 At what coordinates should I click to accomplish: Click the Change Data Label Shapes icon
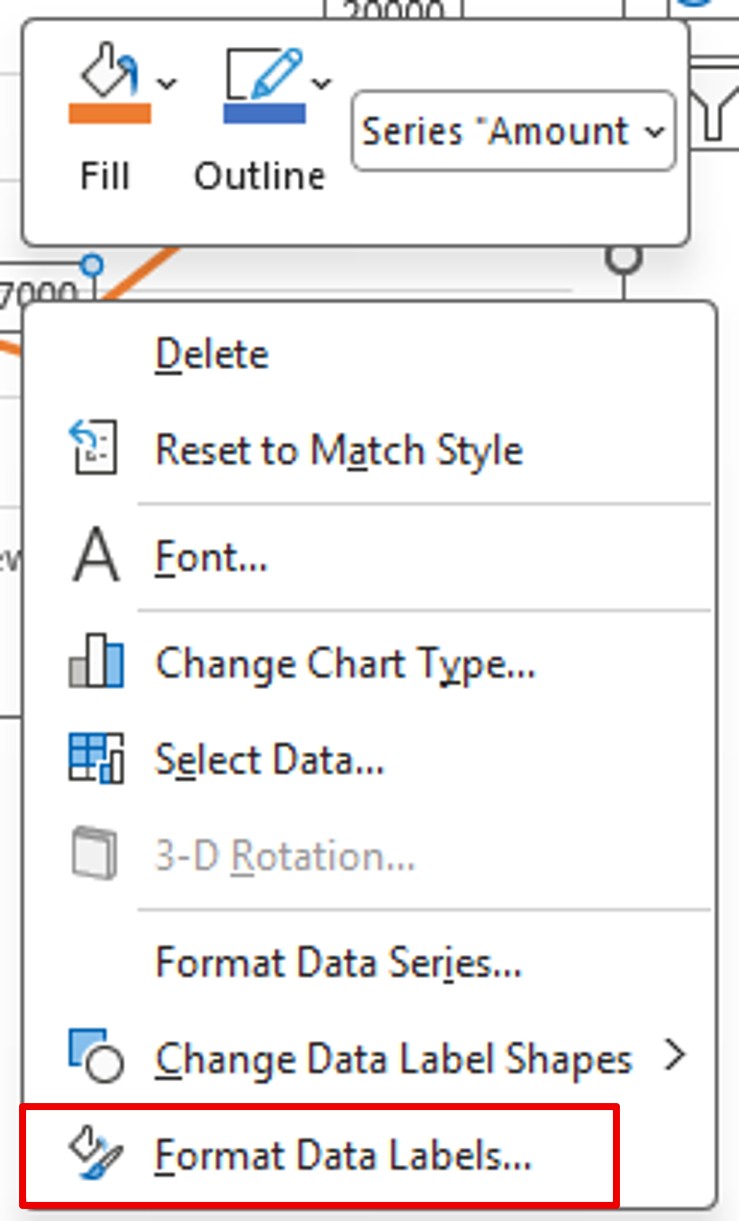tap(95, 1056)
